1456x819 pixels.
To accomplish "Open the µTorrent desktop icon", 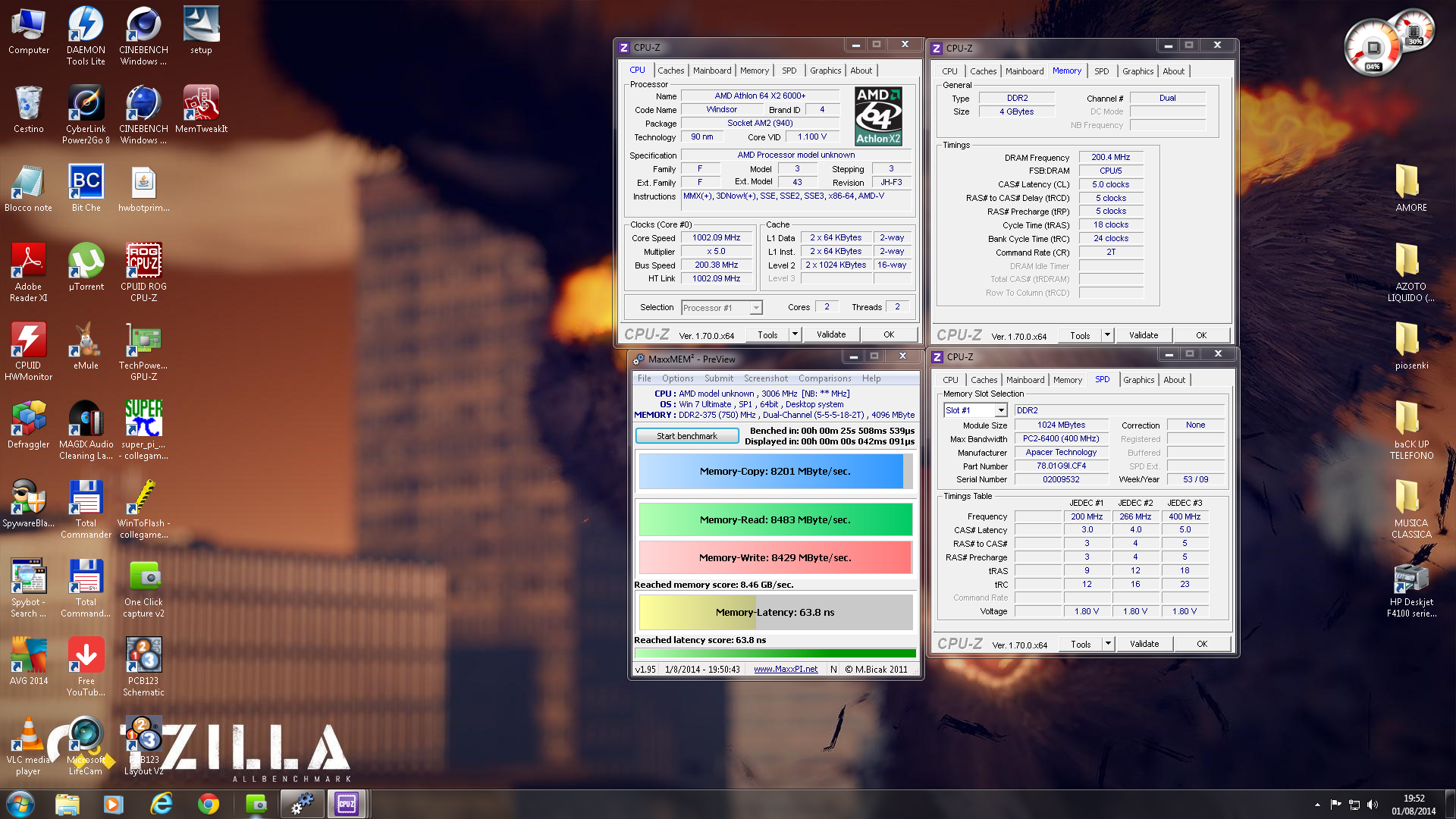I will point(86,267).
